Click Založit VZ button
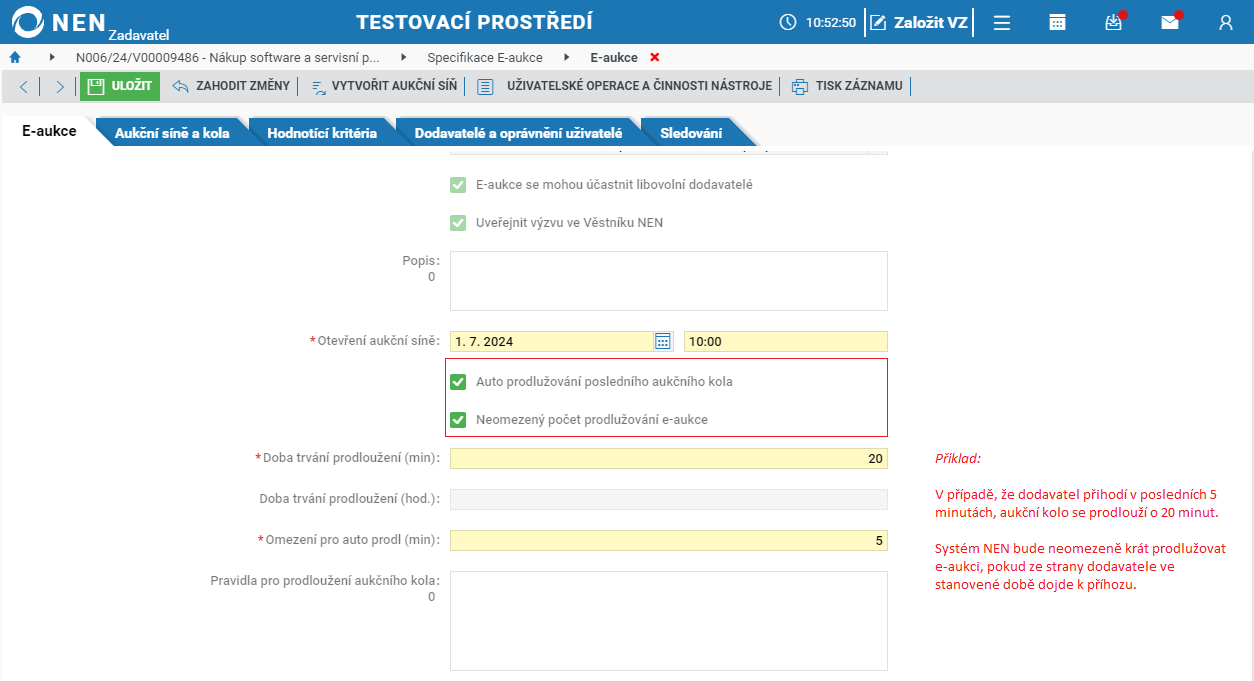Image resolution: width=1254 pixels, height=681 pixels. (919, 22)
